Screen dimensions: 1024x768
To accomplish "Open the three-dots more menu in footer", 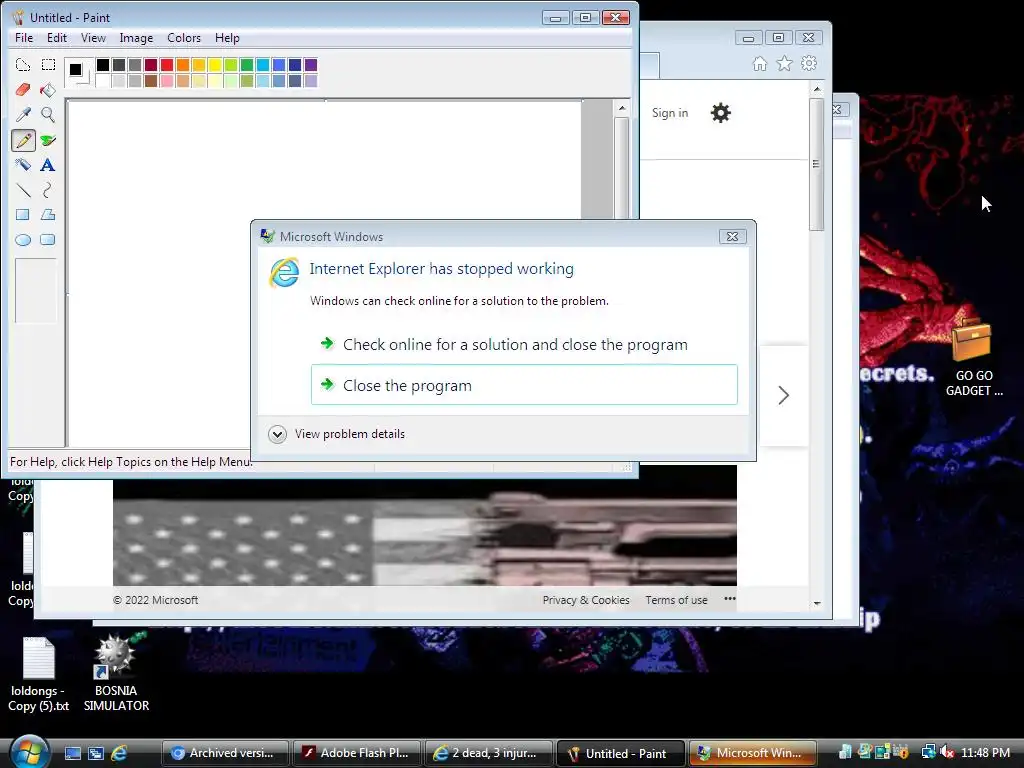I will (x=729, y=599).
